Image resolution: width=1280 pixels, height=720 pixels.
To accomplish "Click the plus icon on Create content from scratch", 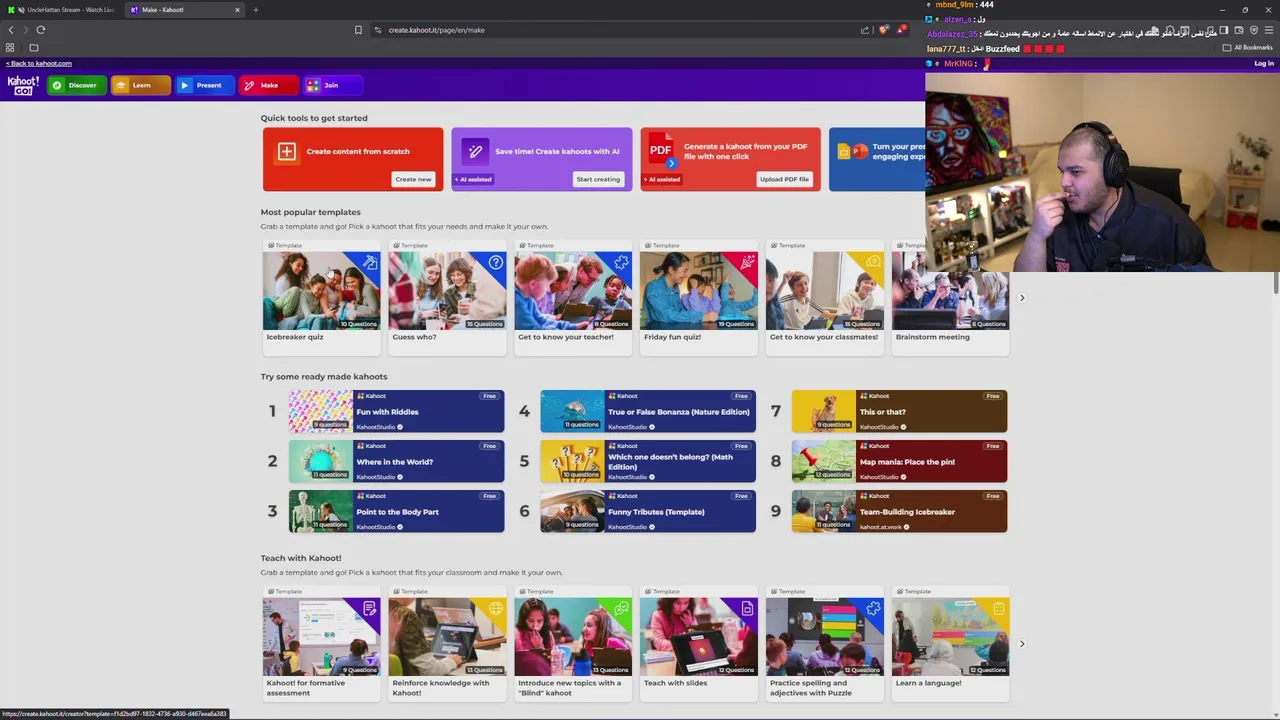I will point(287,151).
